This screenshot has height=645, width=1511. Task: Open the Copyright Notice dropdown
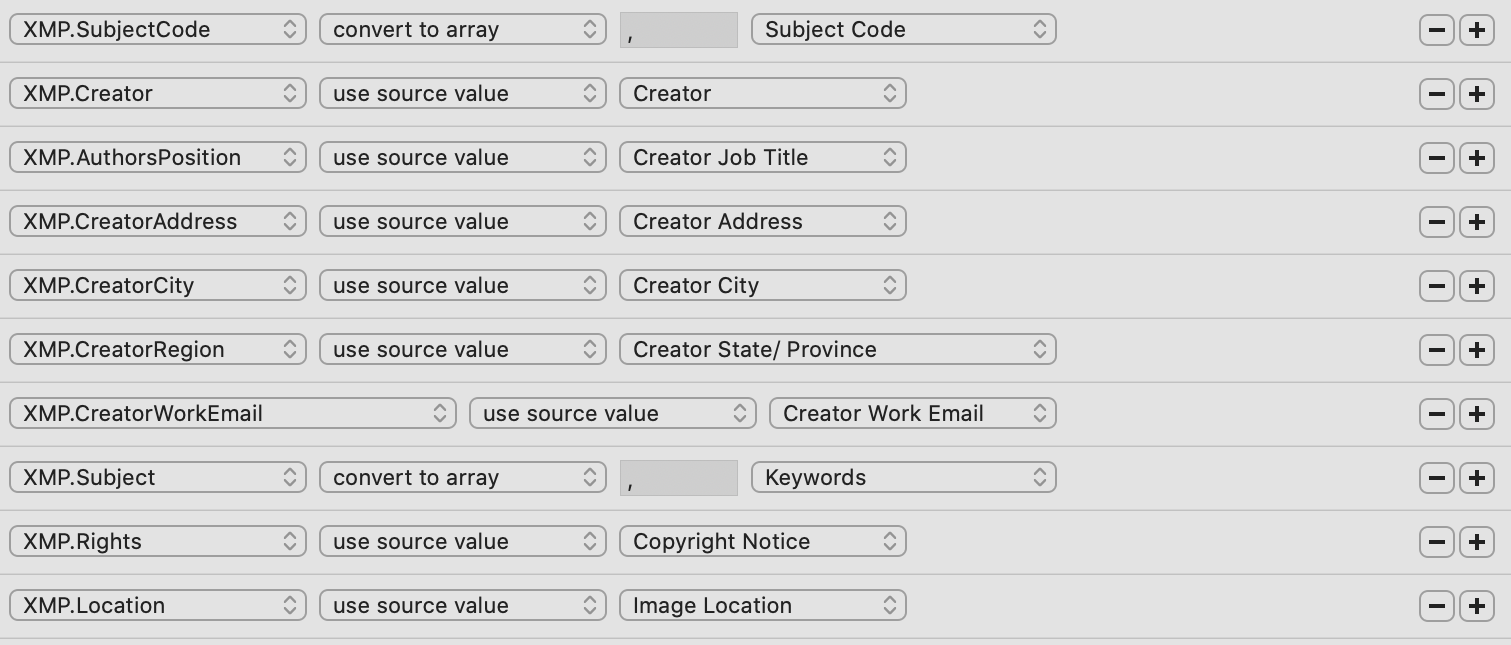(762, 542)
